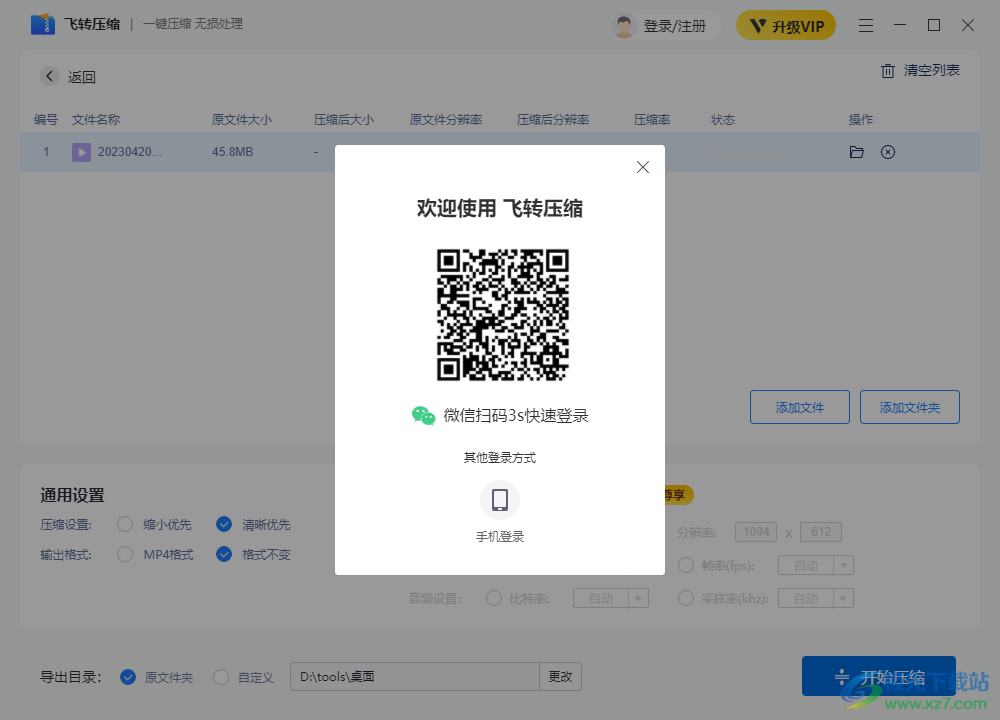Choose 原文件夹 as export directory

128,677
